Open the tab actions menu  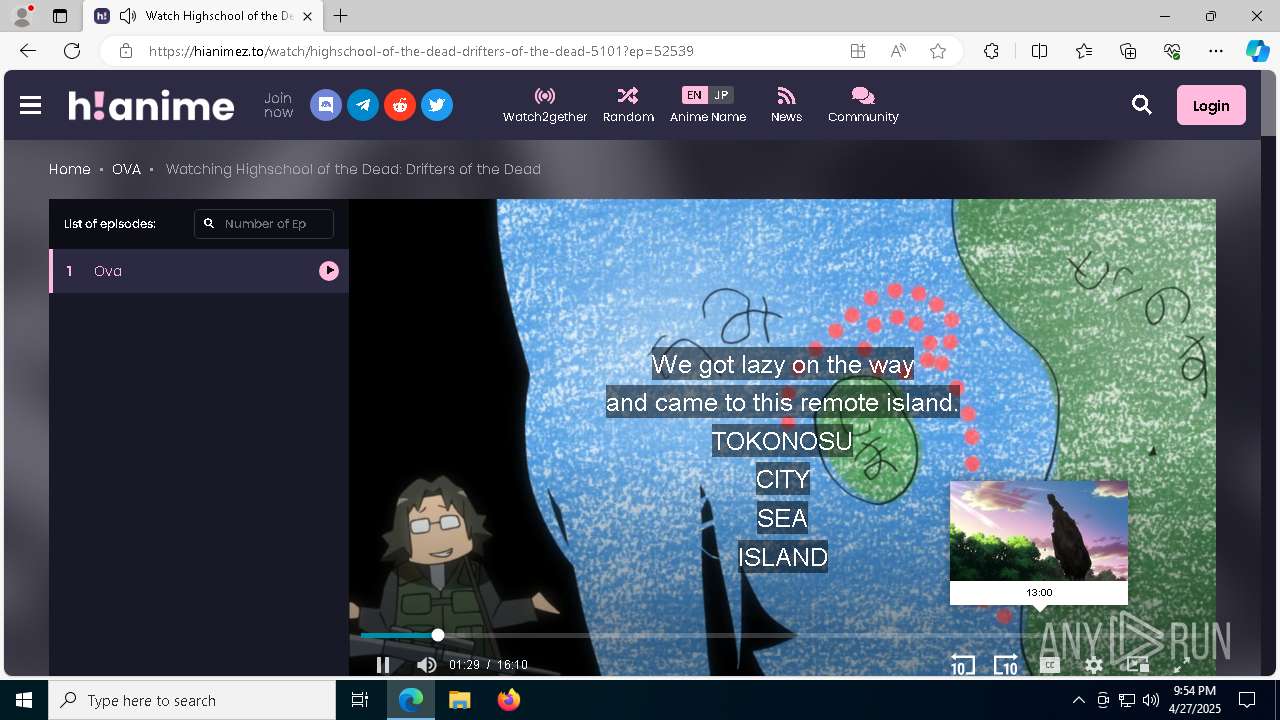pyautogui.click(x=60, y=16)
